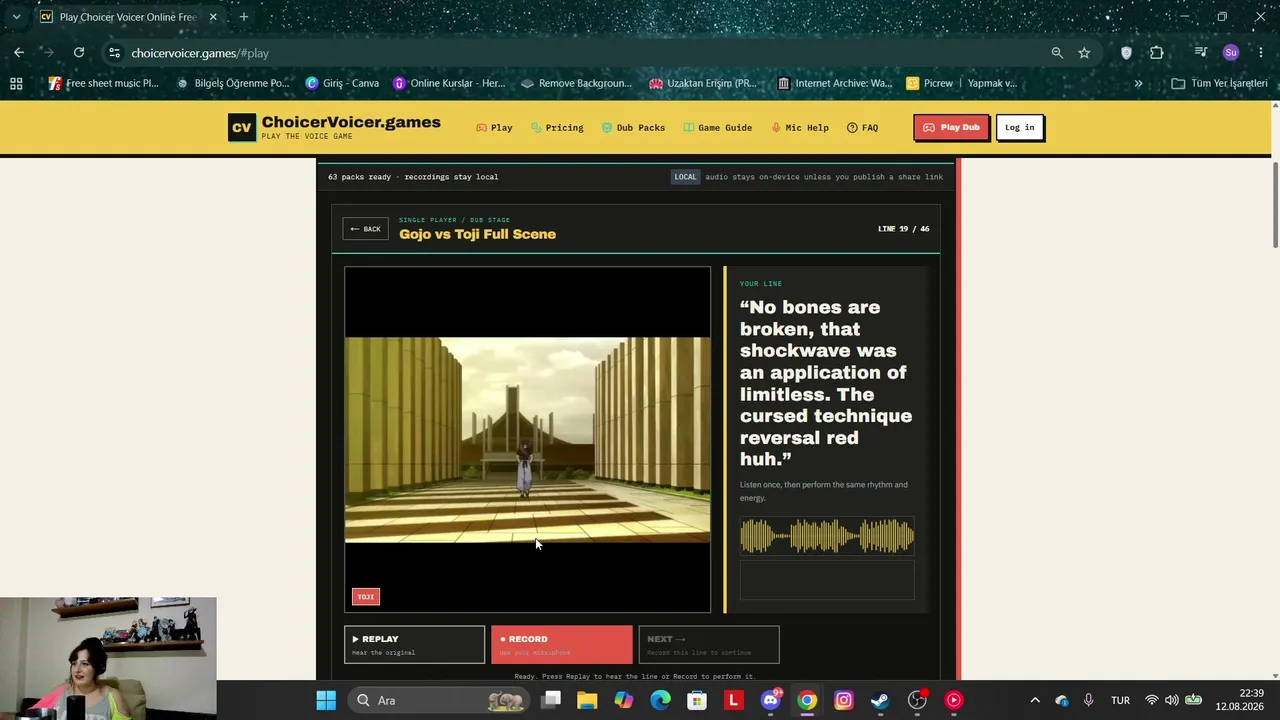Open the FAQ nav link

click(x=862, y=128)
